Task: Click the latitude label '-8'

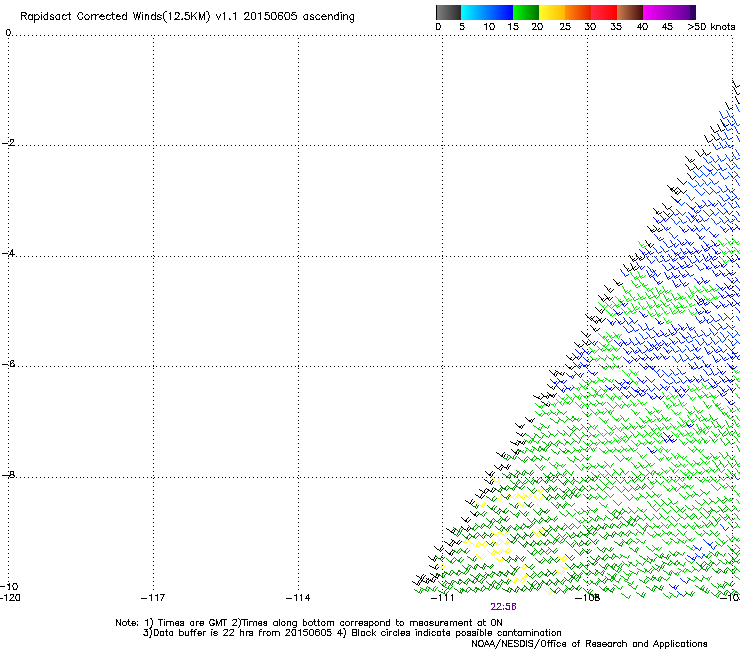Action: click(x=8, y=474)
